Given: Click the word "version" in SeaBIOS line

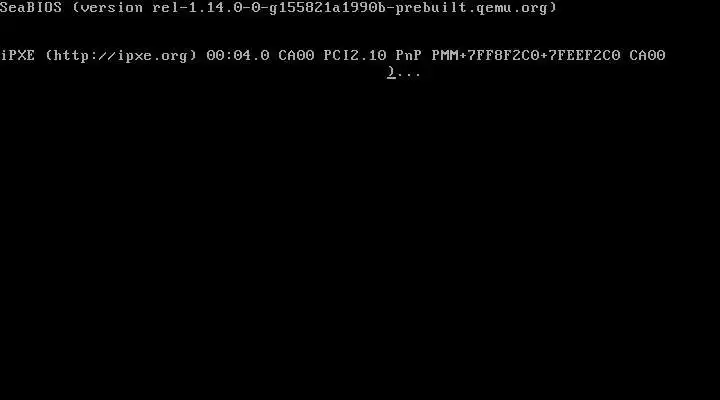Looking at the screenshot, I should 112,7.
